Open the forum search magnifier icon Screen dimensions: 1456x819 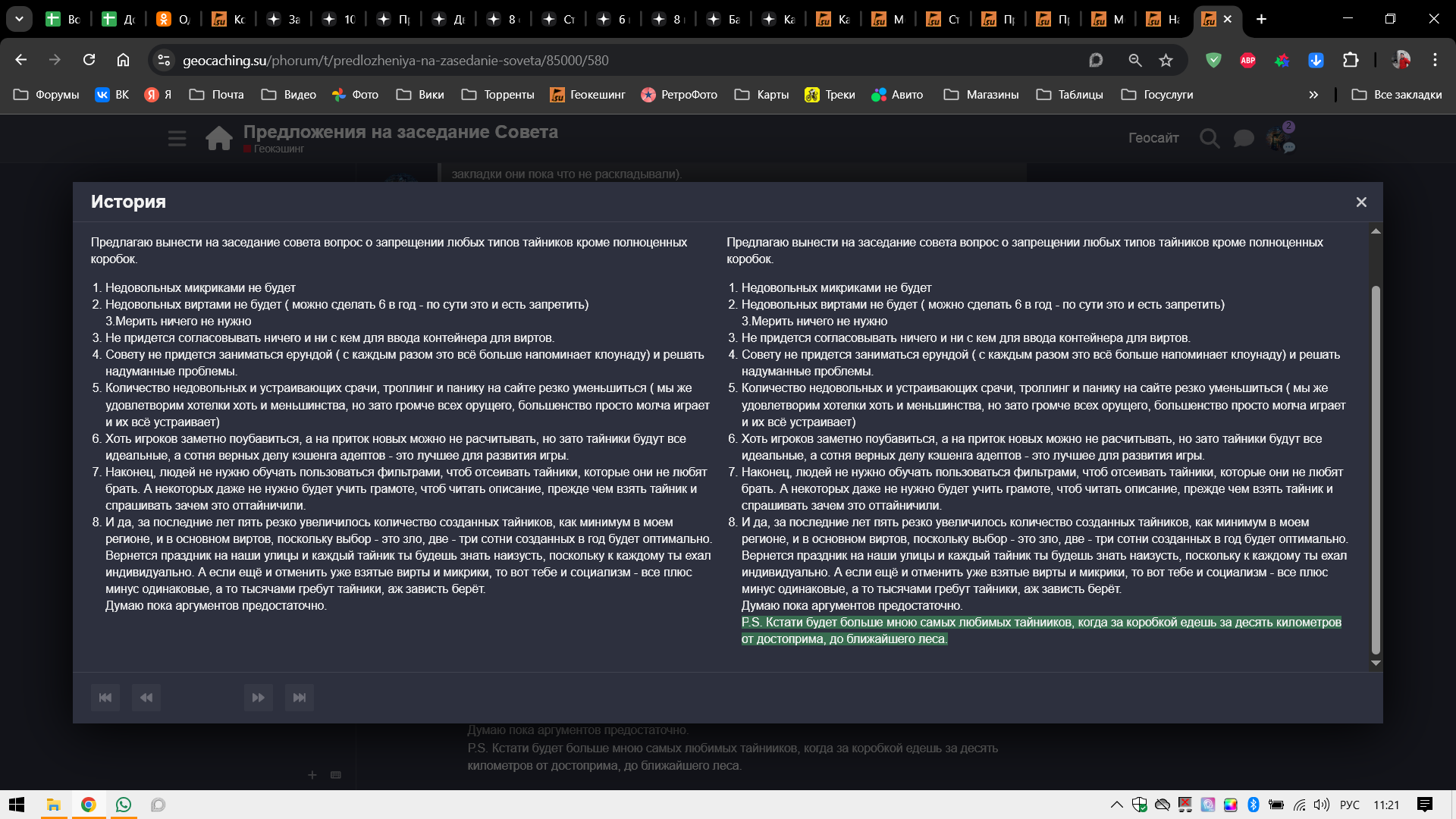pos(1210,138)
